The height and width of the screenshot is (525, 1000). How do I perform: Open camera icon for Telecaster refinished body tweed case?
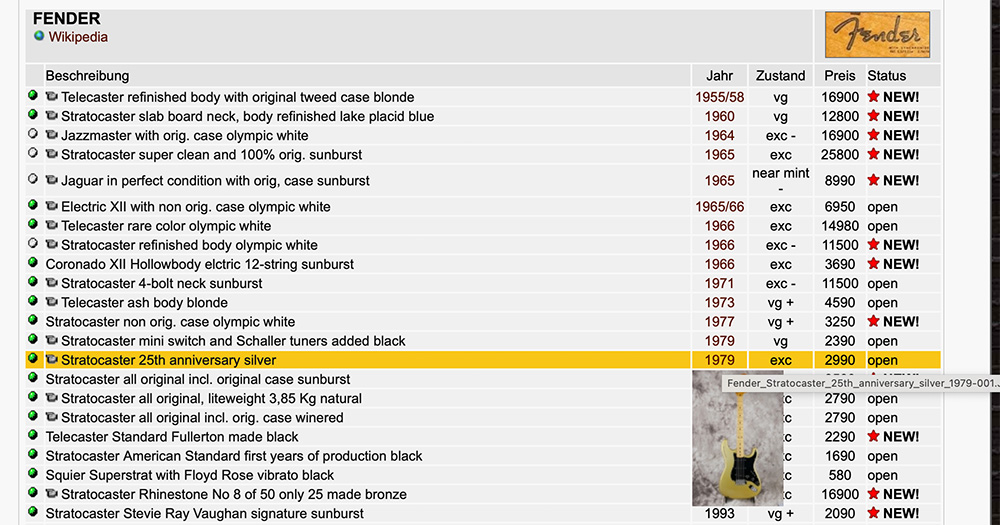click(x=52, y=97)
